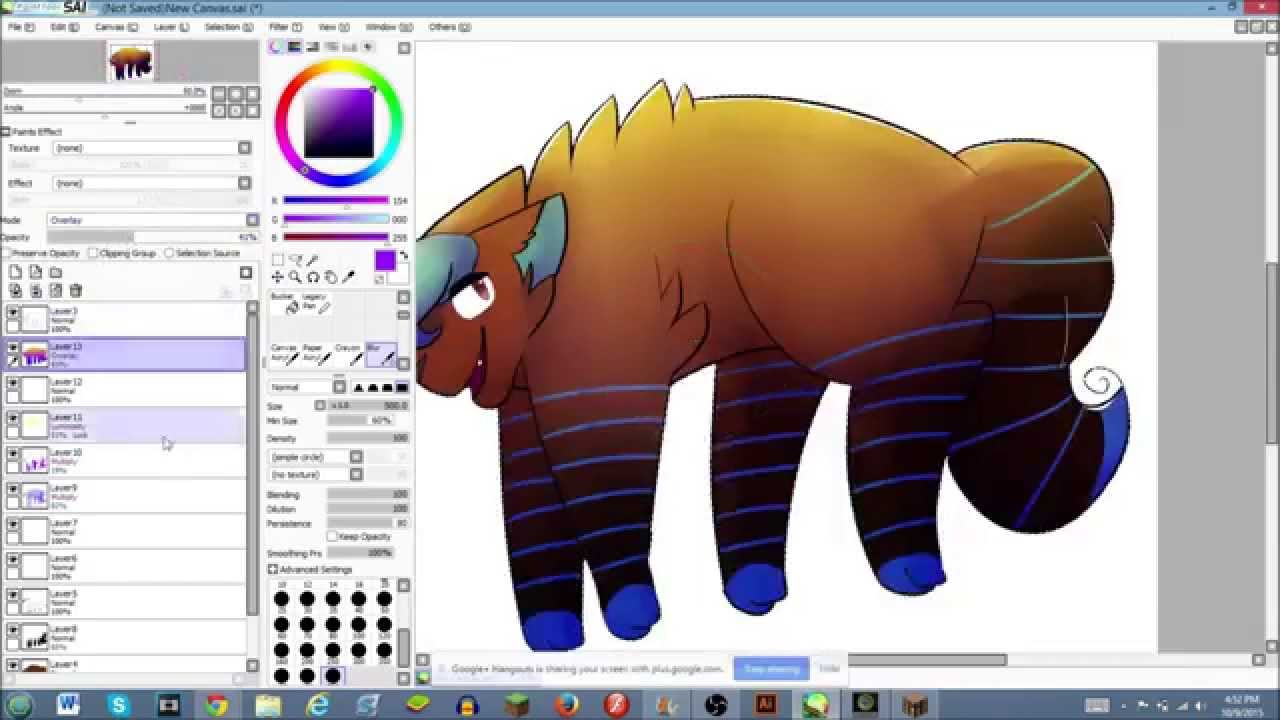1280x720 pixels.
Task: Open Microsoft Word from the taskbar
Action: [68, 705]
